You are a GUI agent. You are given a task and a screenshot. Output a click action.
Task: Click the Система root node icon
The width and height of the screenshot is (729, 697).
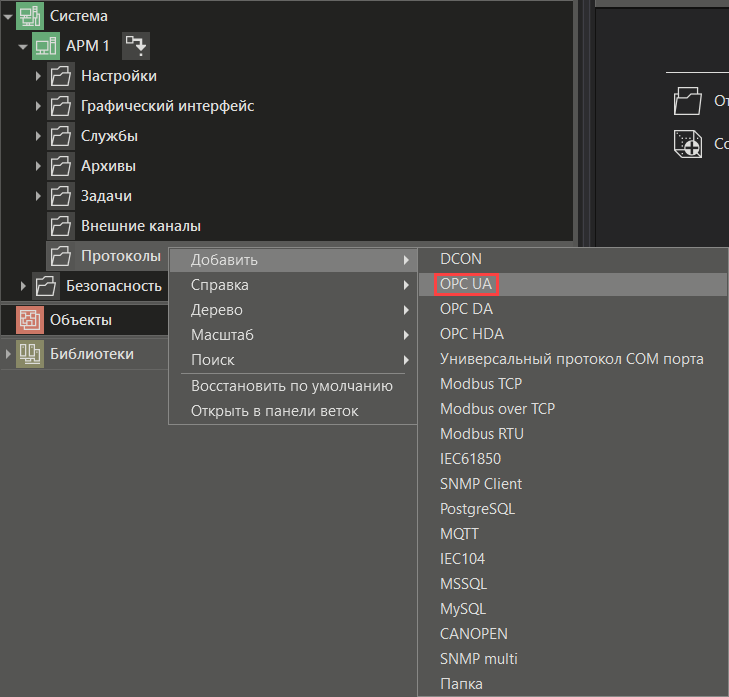coord(30,16)
